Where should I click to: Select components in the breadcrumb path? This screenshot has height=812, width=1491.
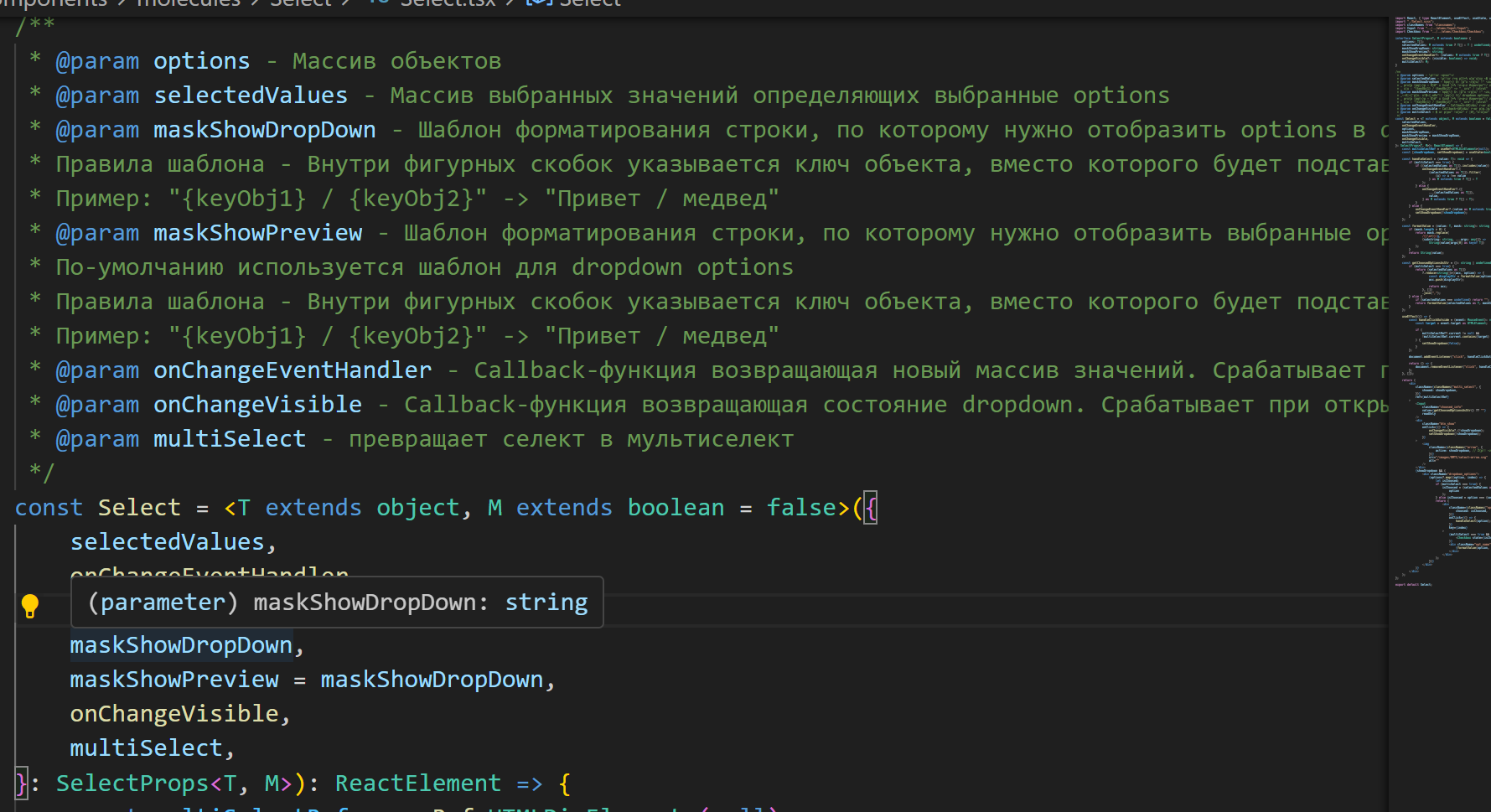54,4
